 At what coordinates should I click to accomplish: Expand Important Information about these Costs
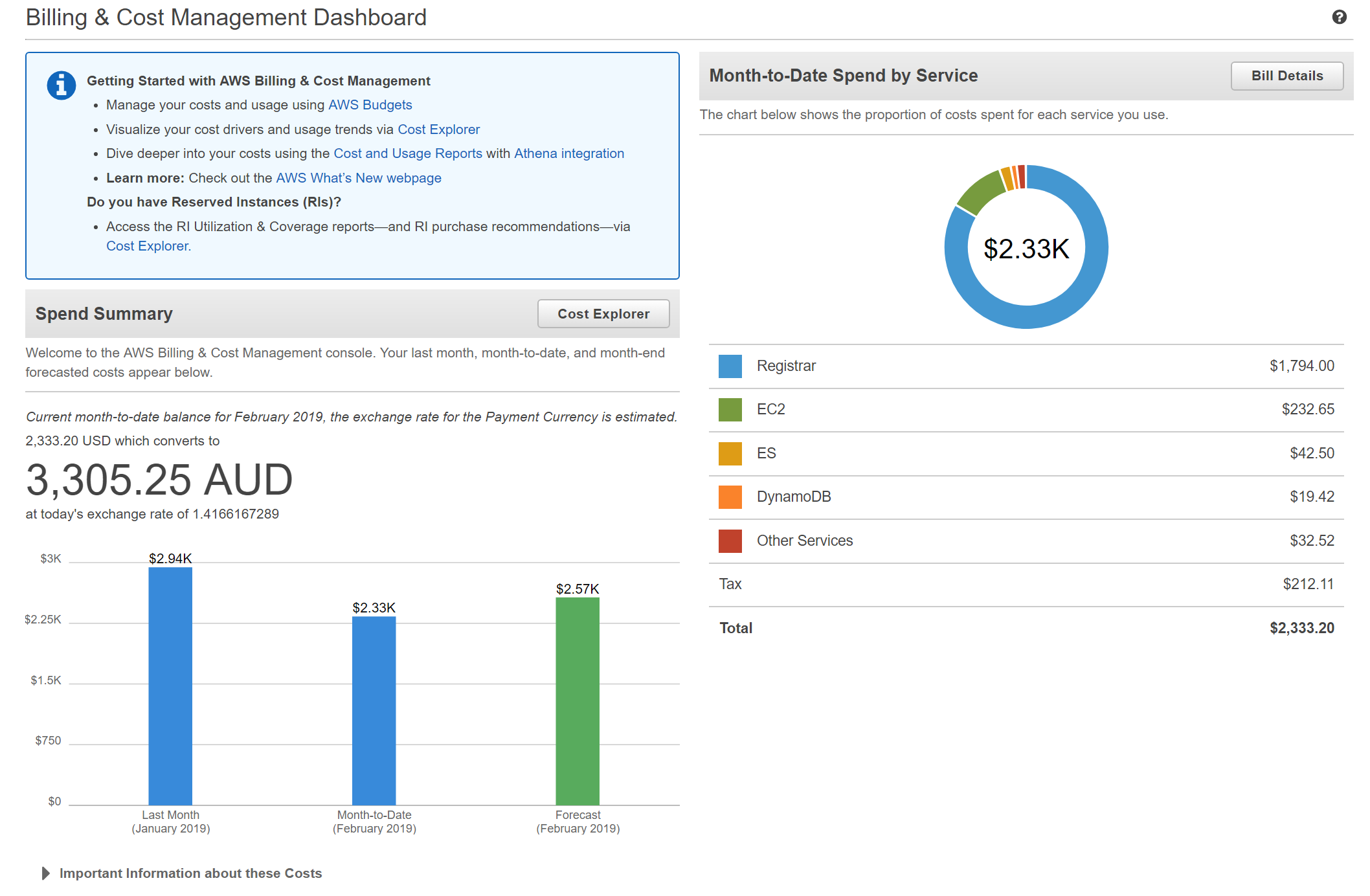181,873
